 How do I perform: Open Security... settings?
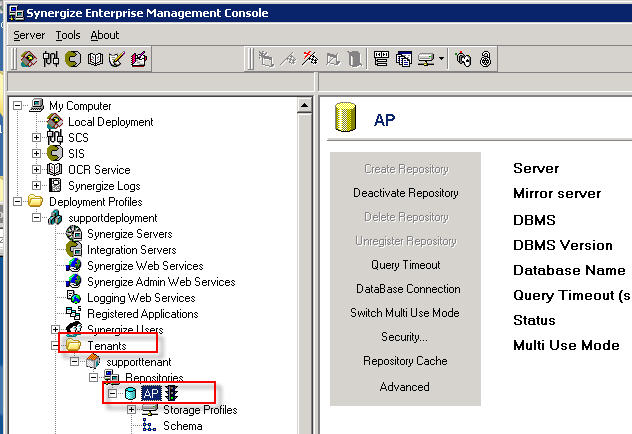tap(404, 336)
